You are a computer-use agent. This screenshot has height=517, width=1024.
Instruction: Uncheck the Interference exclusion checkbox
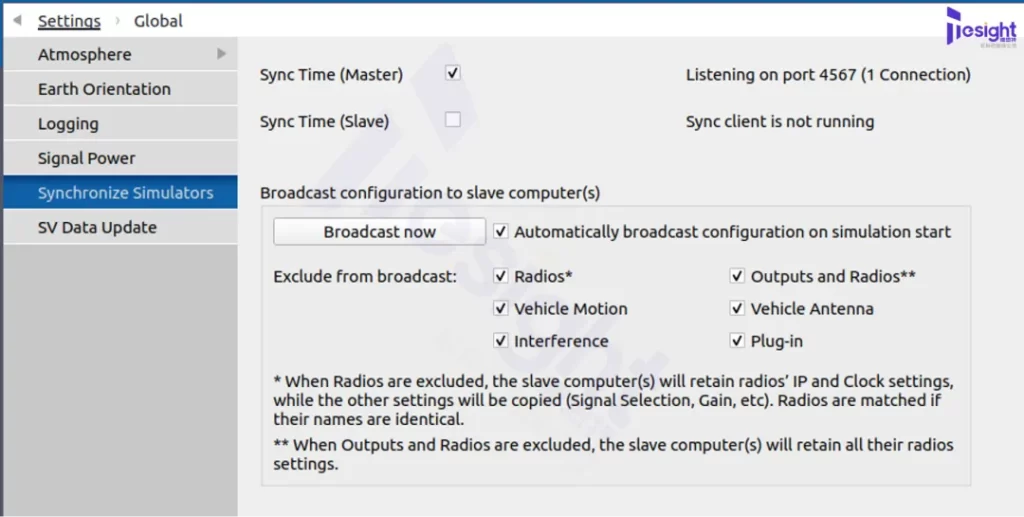502,341
